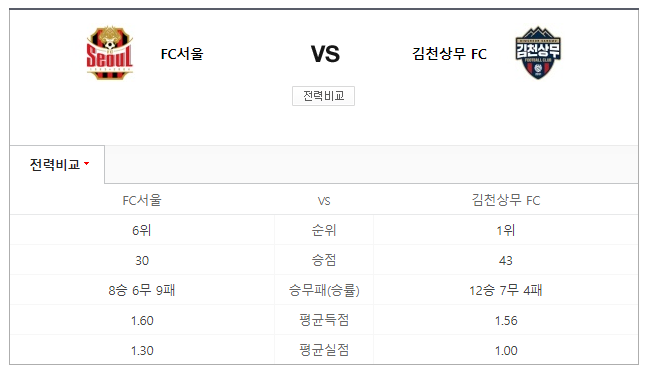646x372 pixels.
Task: Click FC Seoul's 6위 ranking cell
Action: 142,230
